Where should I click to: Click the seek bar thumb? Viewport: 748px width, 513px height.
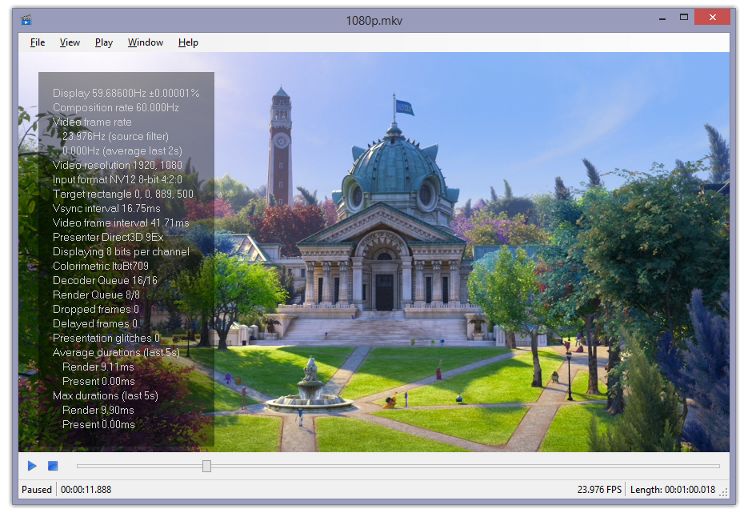click(206, 466)
